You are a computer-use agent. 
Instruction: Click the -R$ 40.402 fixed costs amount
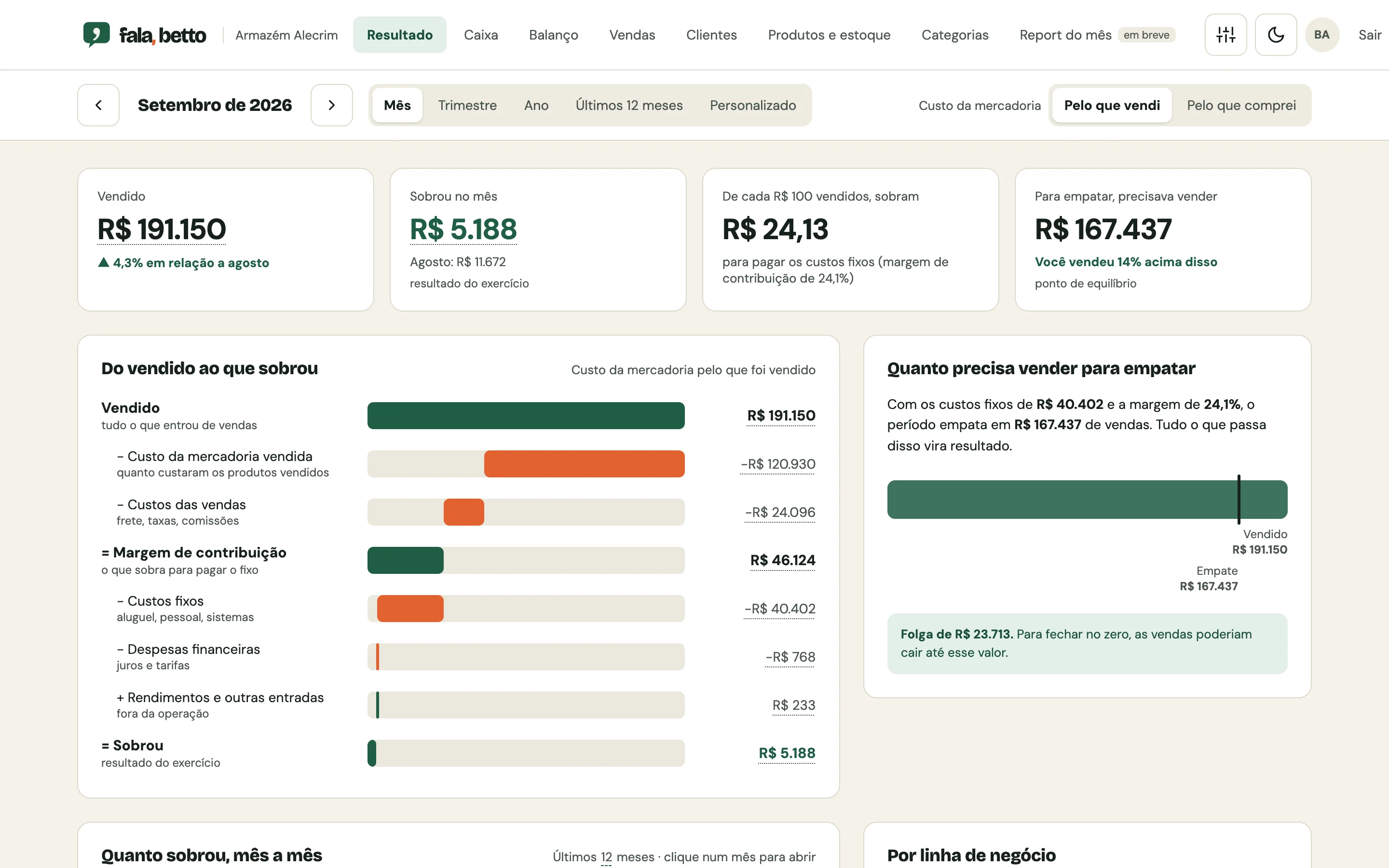pos(779,609)
